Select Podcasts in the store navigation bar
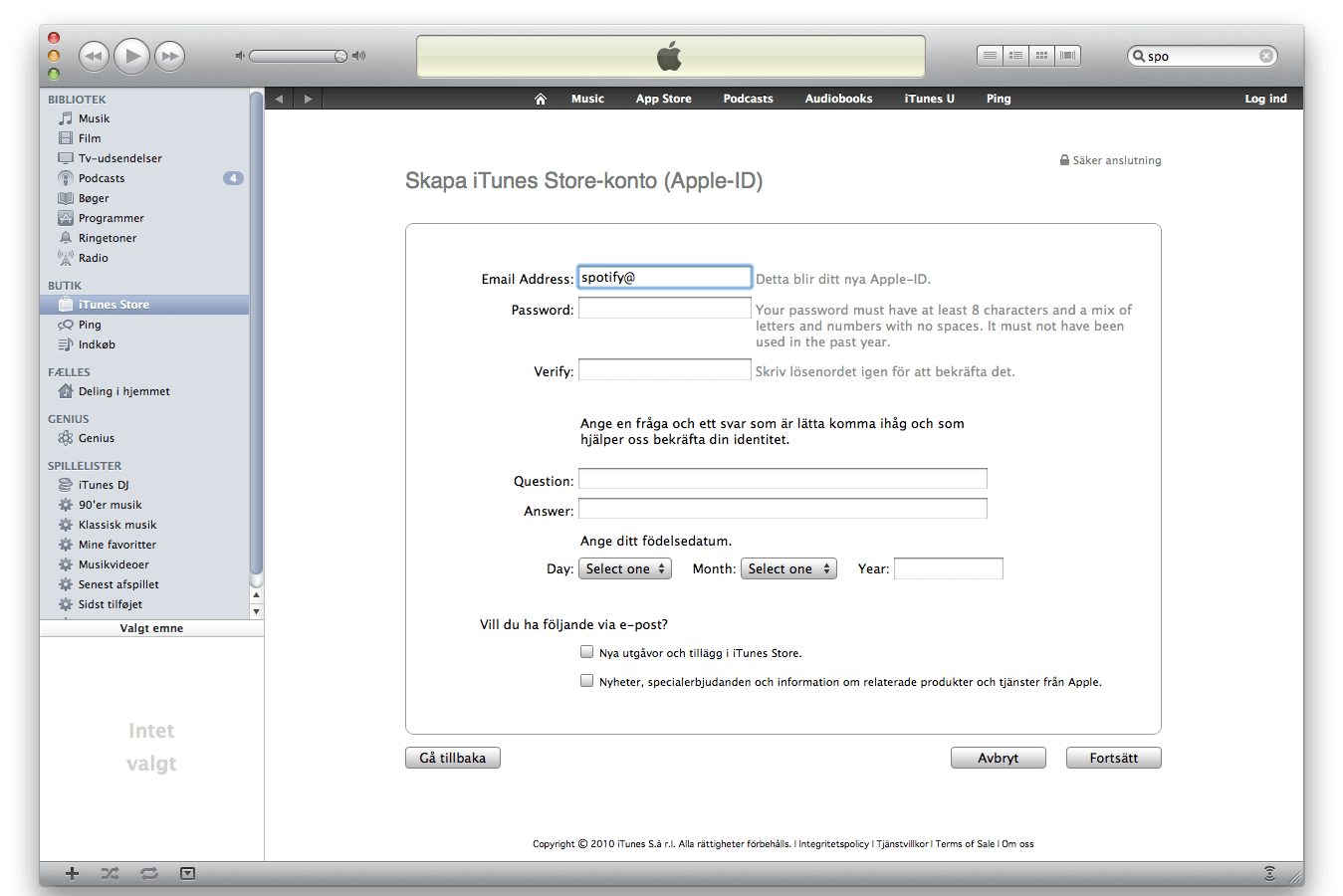The image size is (1343, 896). coord(748,99)
